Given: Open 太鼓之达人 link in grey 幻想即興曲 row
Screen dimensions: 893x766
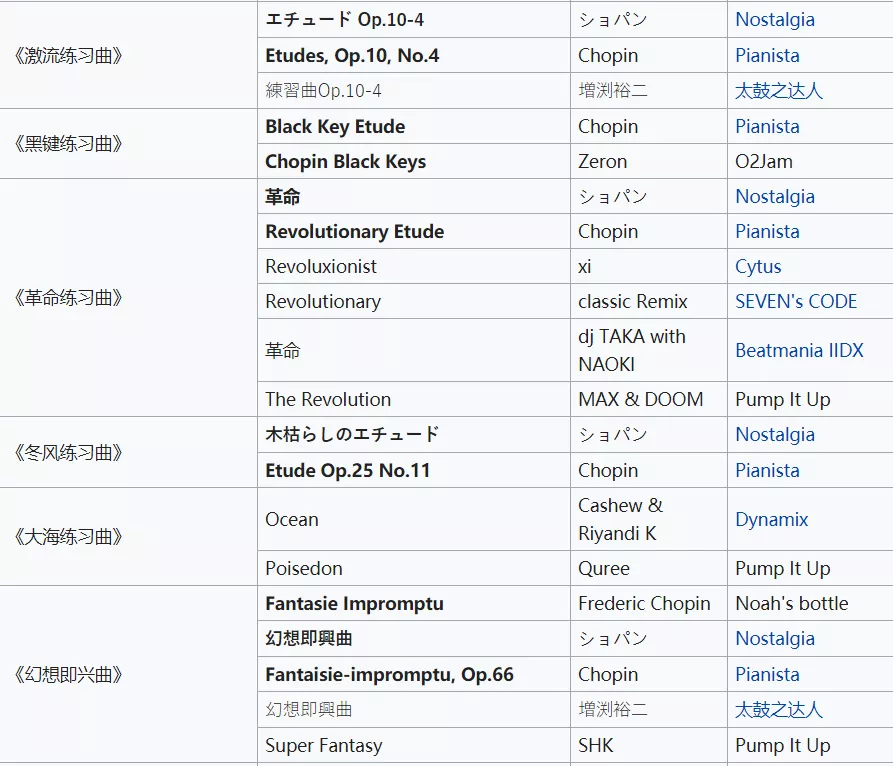Looking at the screenshot, I should [779, 710].
